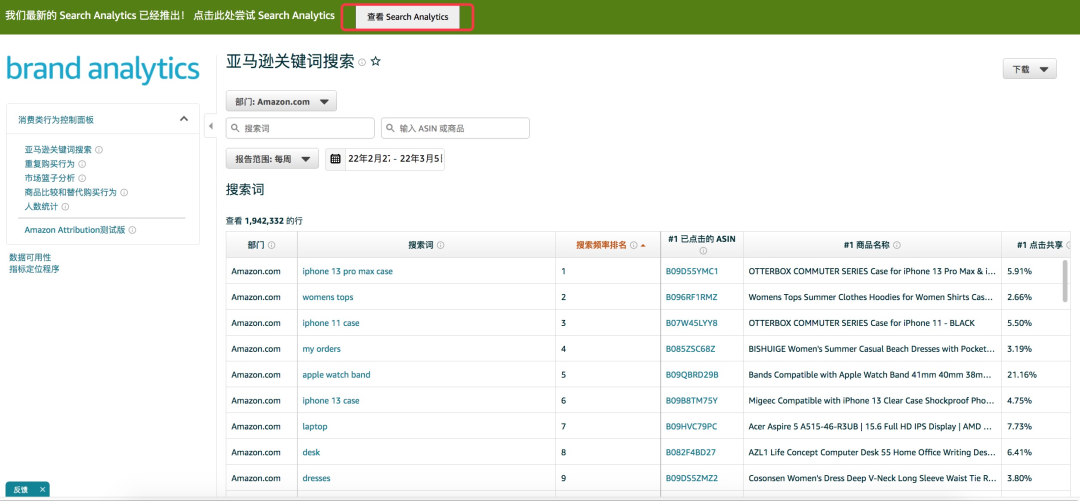
Task: Open ASIN B09DS5ZMZ2
Action: point(692,478)
